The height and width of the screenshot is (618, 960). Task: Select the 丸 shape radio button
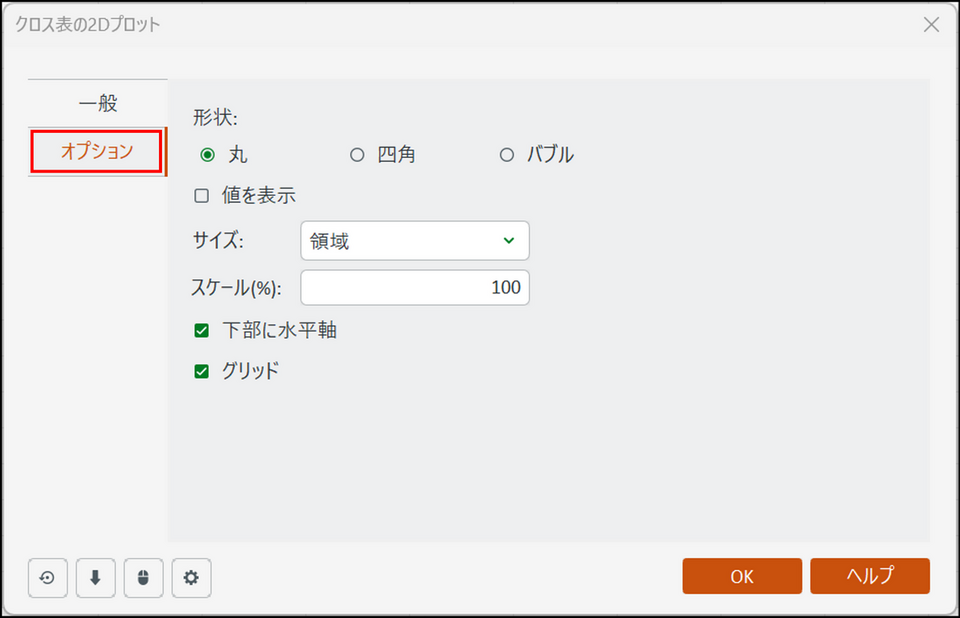point(208,155)
